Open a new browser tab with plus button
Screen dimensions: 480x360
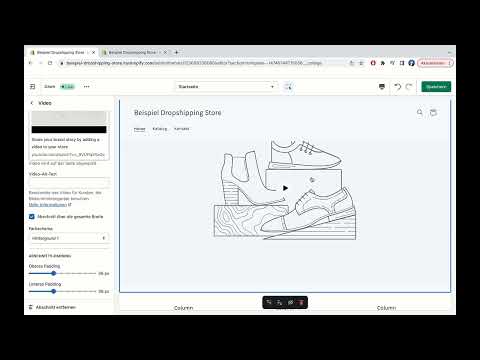[177, 52]
